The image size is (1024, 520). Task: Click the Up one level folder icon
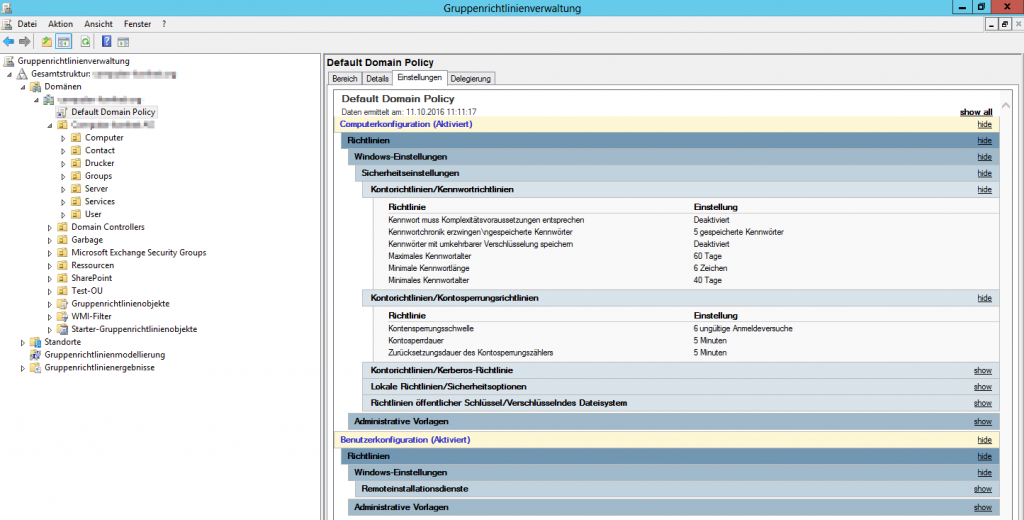coord(46,42)
